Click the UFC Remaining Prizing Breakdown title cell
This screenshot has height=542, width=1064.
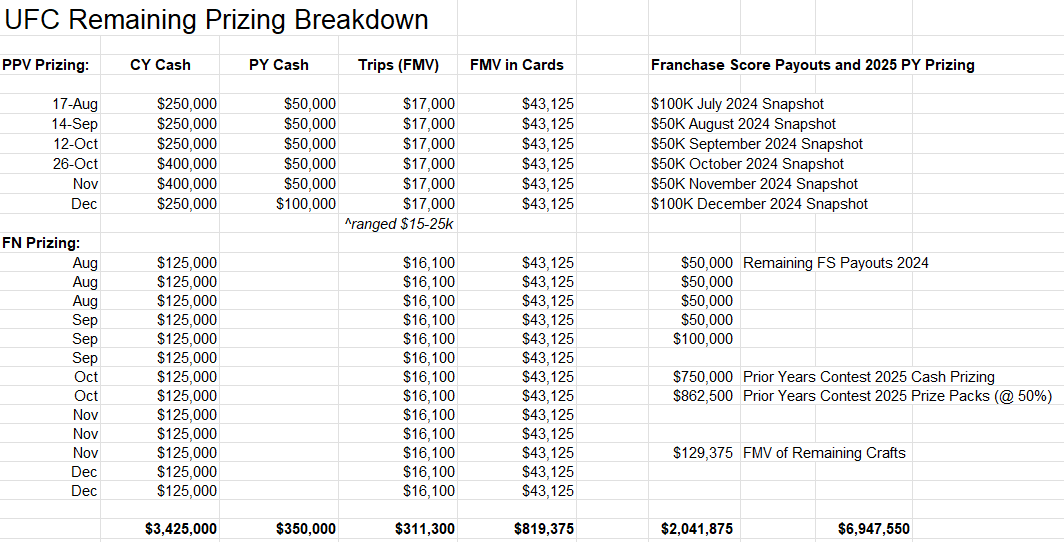(216, 19)
